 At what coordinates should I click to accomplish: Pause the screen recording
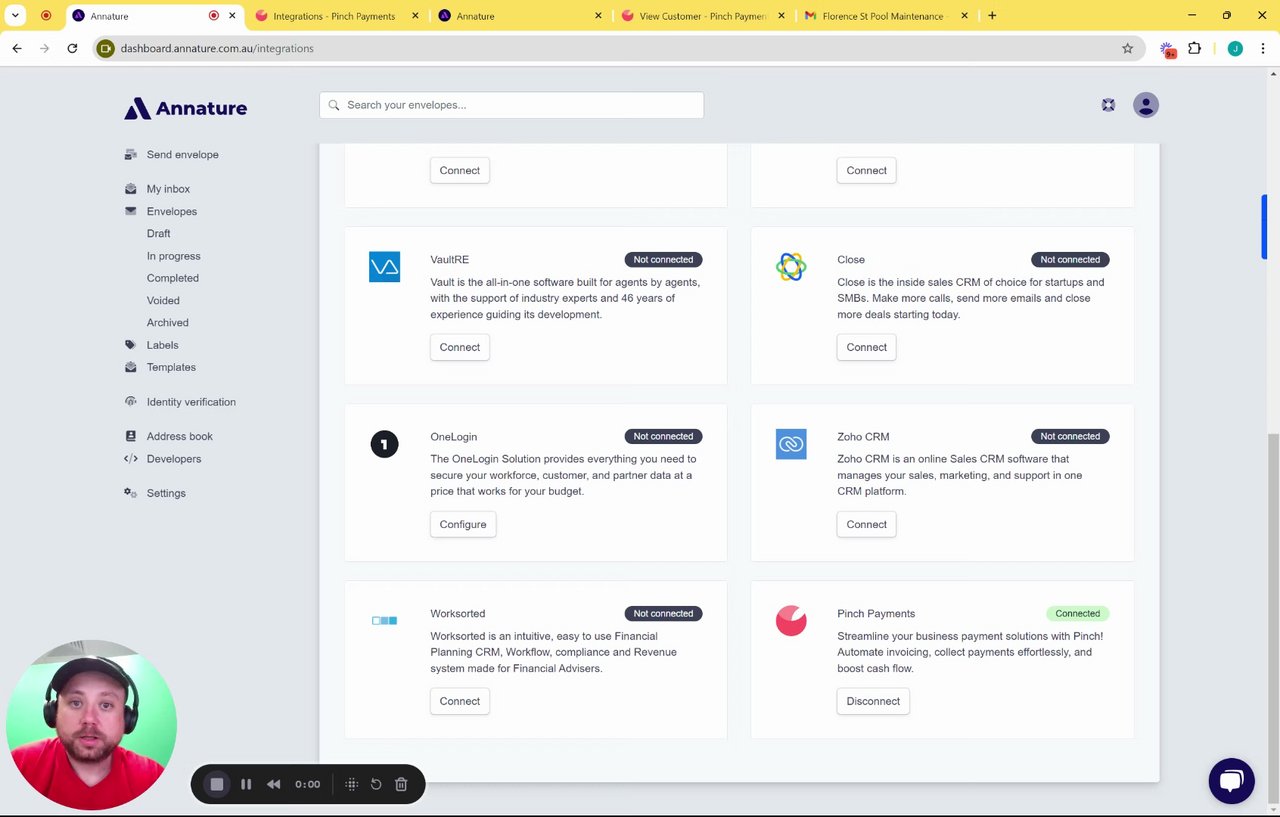[246, 785]
